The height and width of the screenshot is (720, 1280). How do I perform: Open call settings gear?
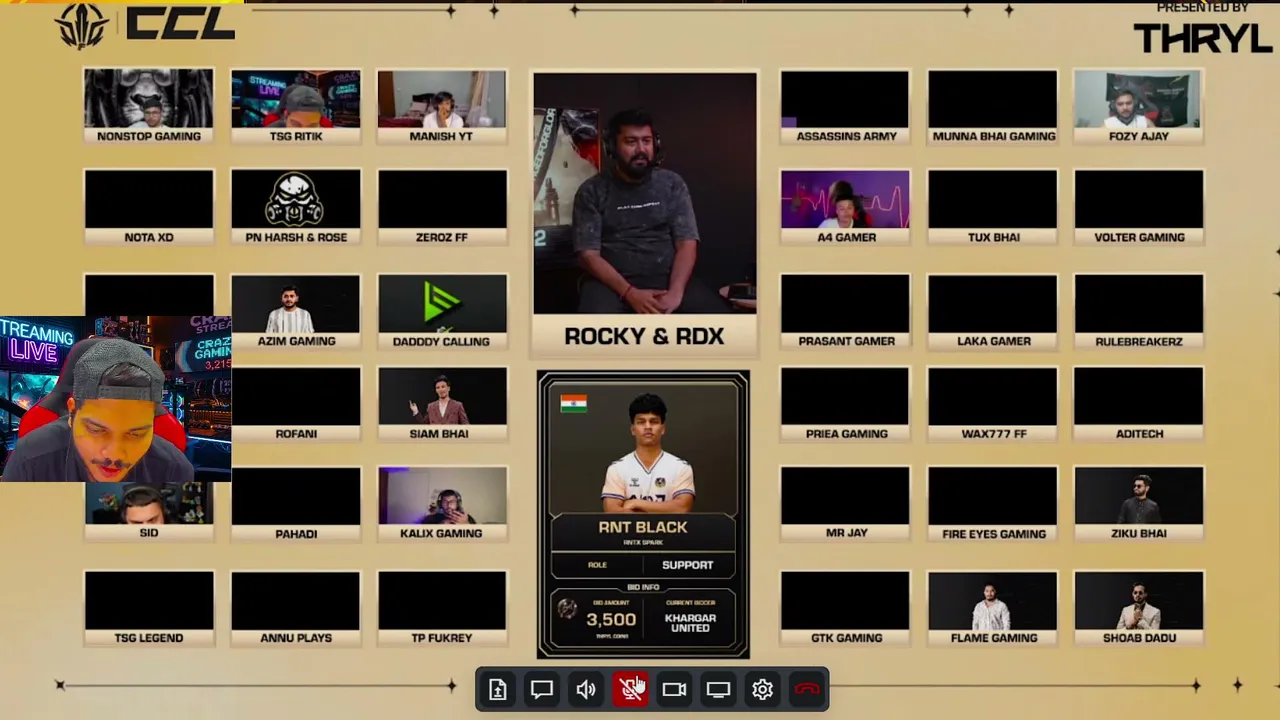762,689
